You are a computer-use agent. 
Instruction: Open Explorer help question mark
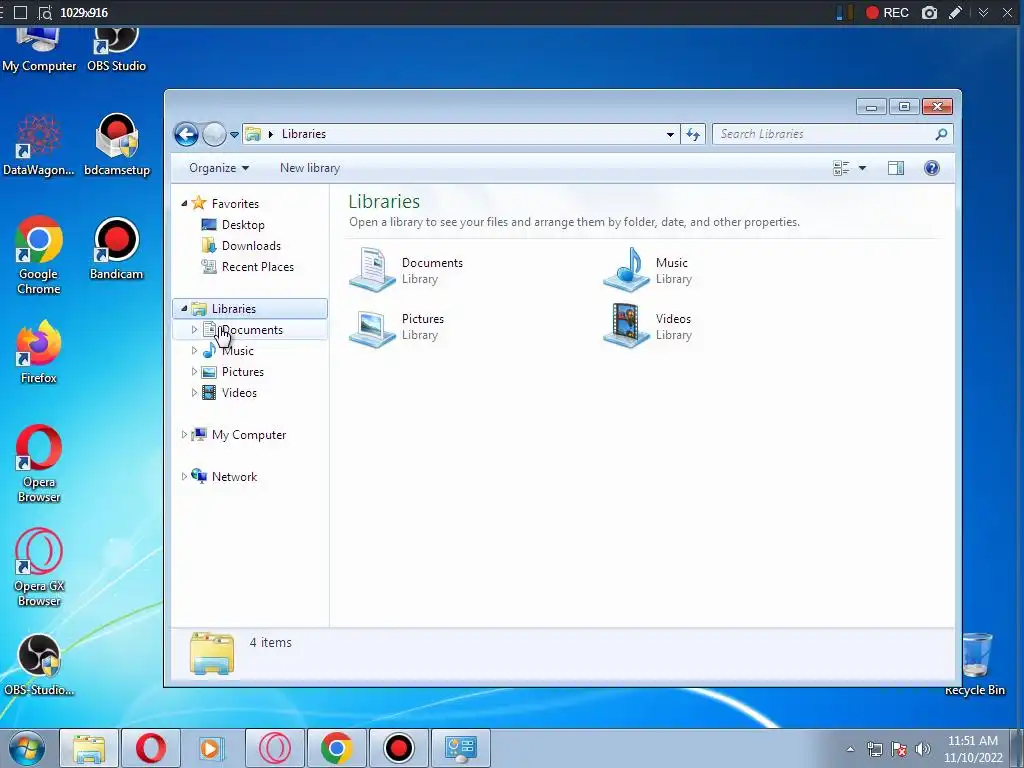932,168
